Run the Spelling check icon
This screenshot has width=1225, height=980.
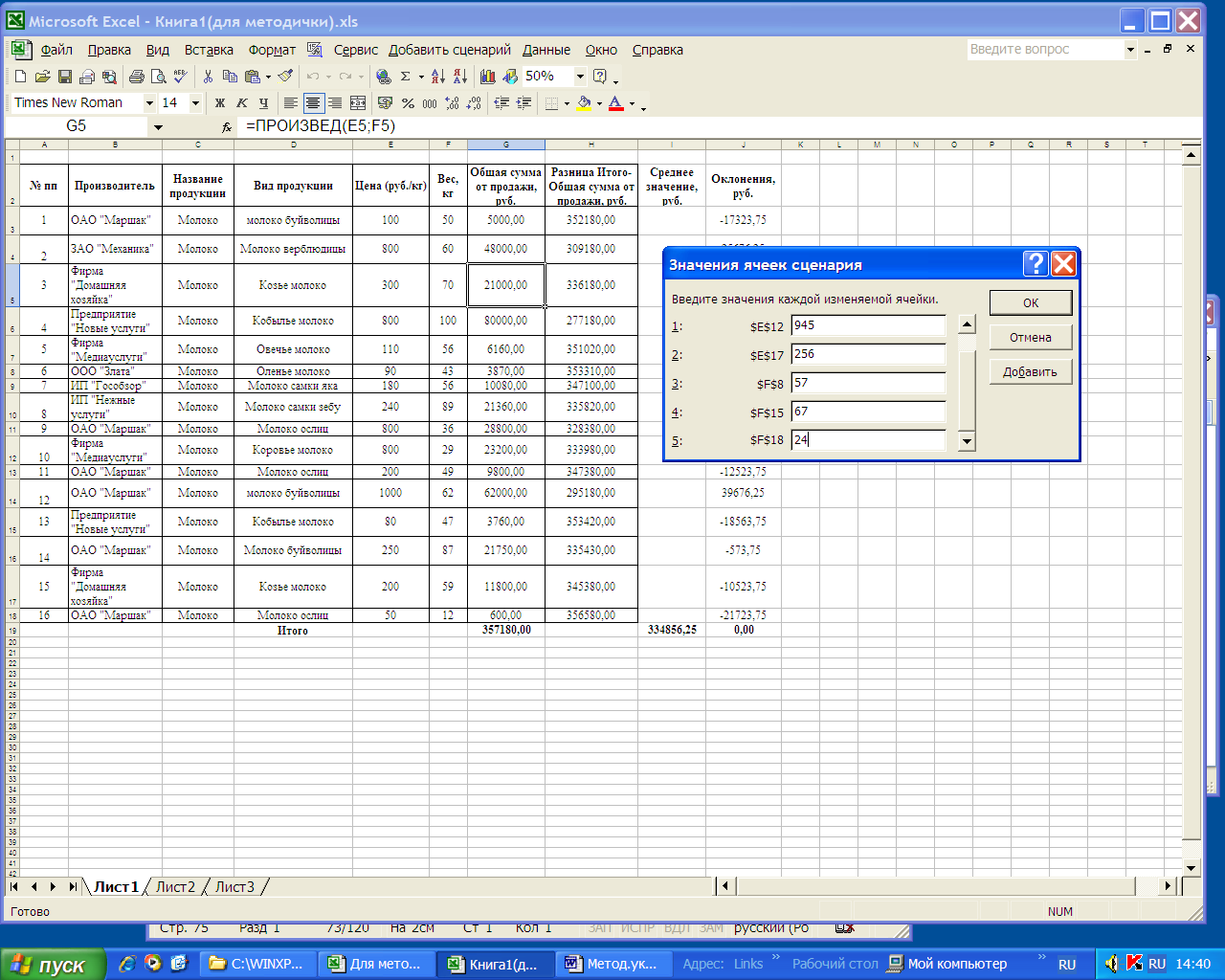pyautogui.click(x=180, y=77)
